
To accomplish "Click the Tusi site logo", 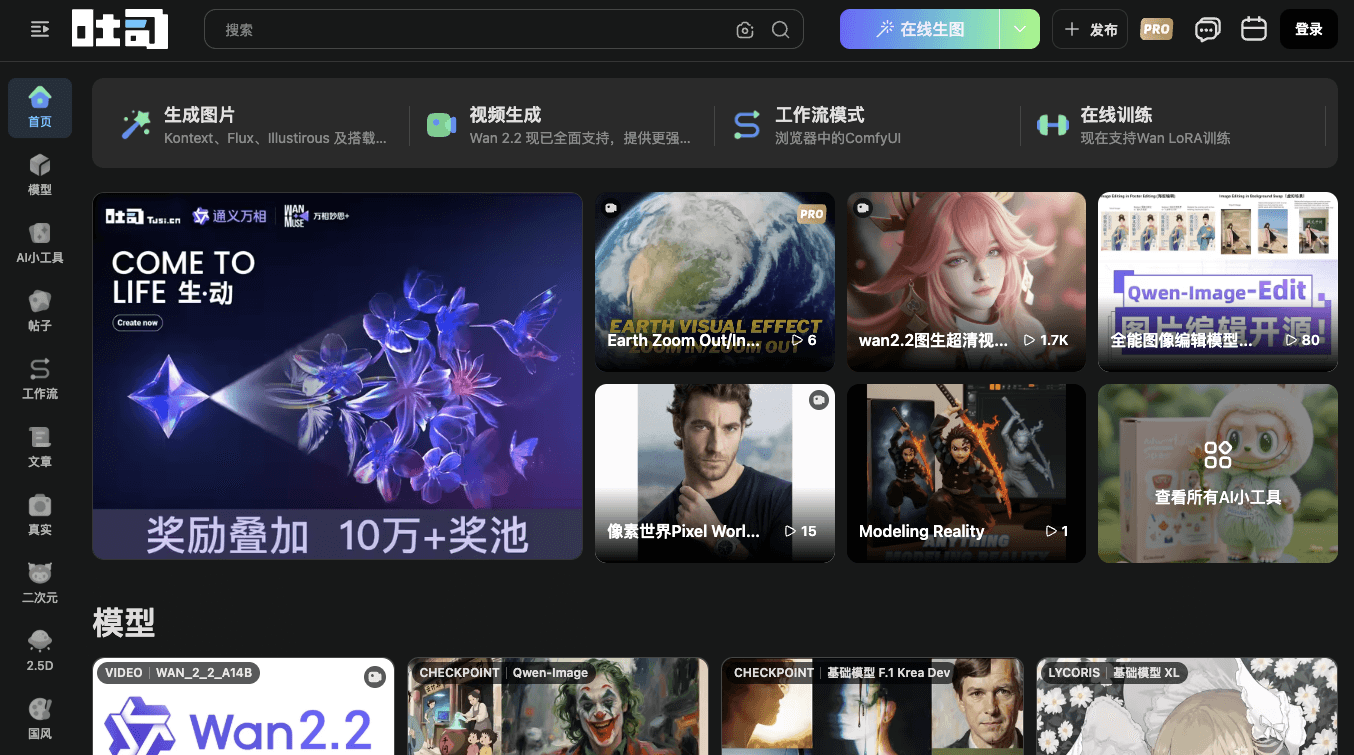I will (x=120, y=29).
